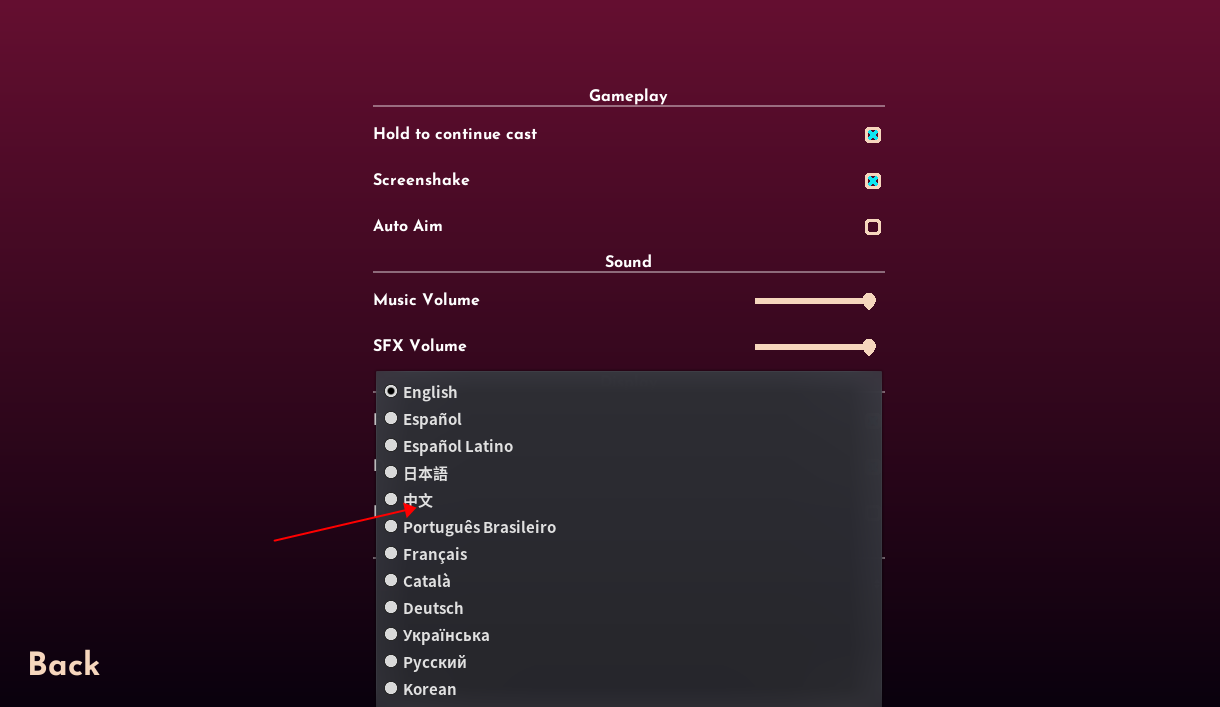This screenshot has height=707, width=1220.
Task: Pick Español Latino from the dropdown
Action: pyautogui.click(x=457, y=446)
